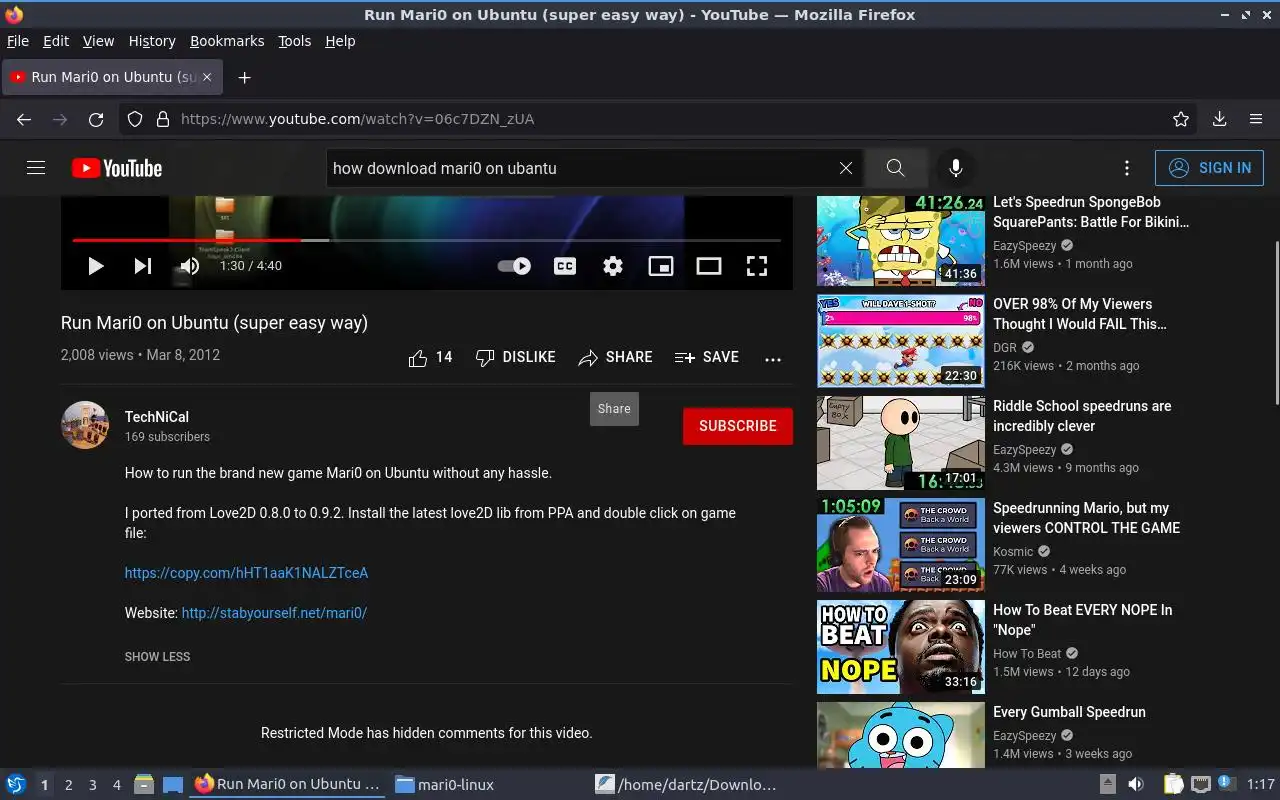
Task: Click the SIGN IN button
Action: coord(1209,168)
